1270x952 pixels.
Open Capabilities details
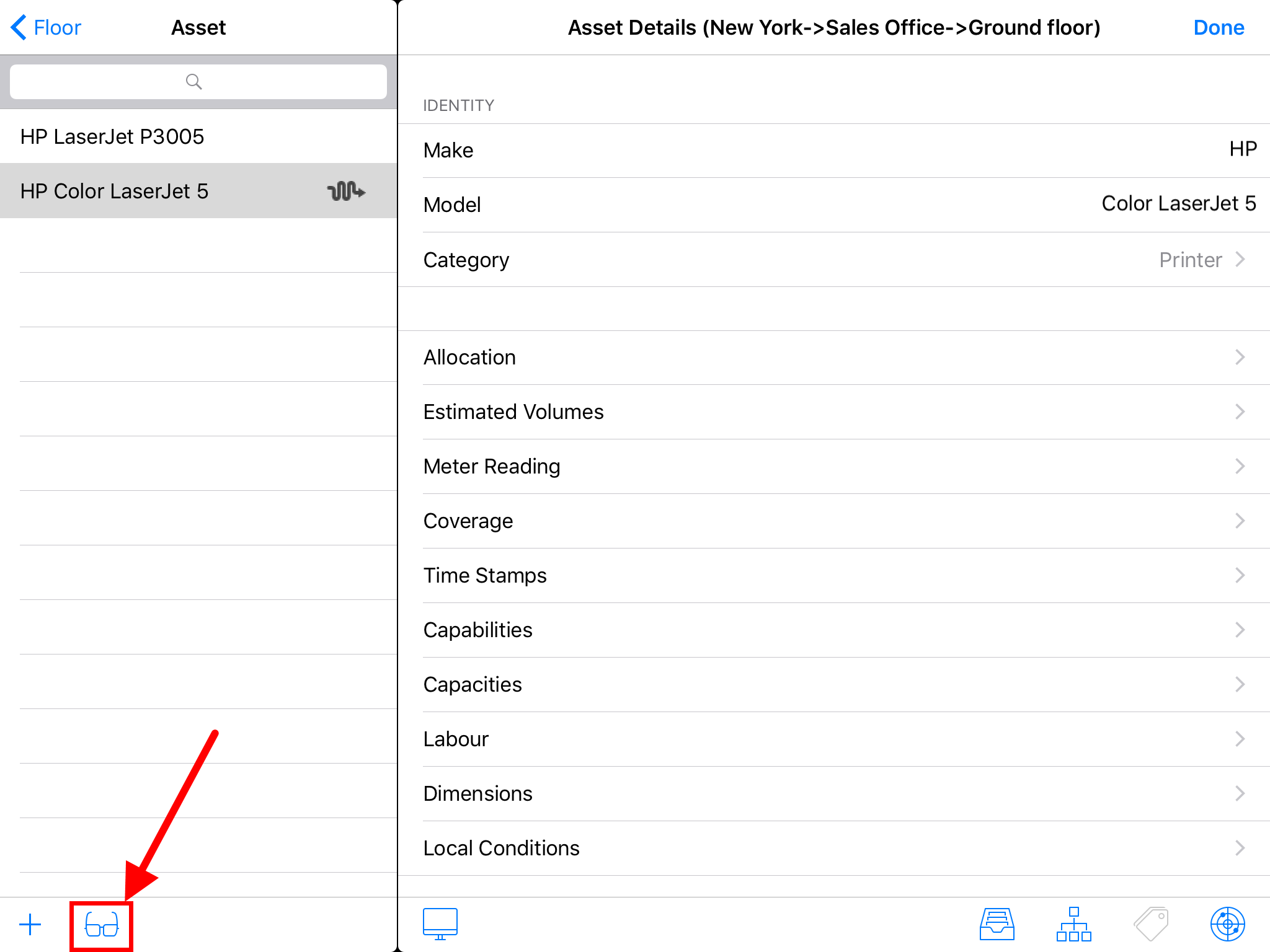click(834, 630)
